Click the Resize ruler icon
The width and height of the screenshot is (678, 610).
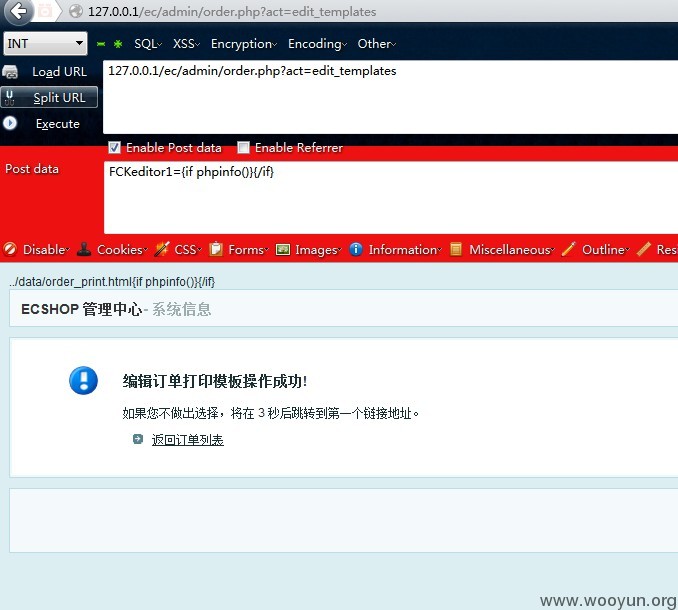click(643, 249)
